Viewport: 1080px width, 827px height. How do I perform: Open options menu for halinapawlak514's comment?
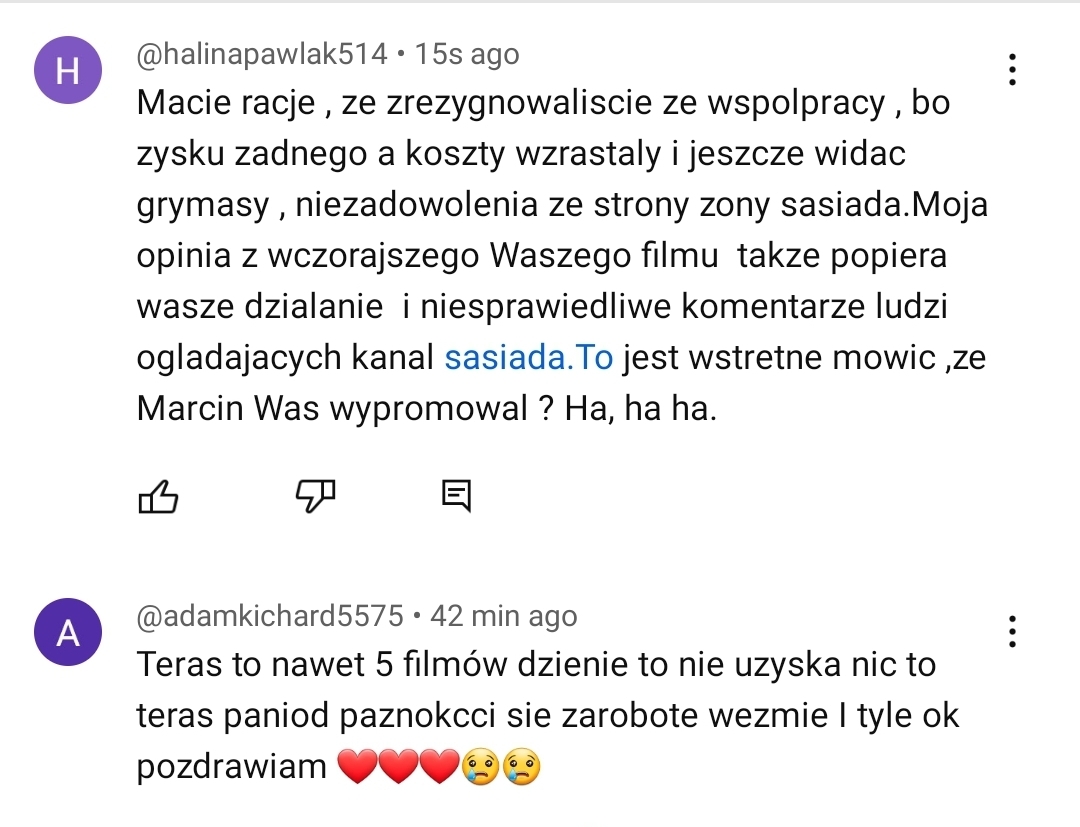(1012, 69)
